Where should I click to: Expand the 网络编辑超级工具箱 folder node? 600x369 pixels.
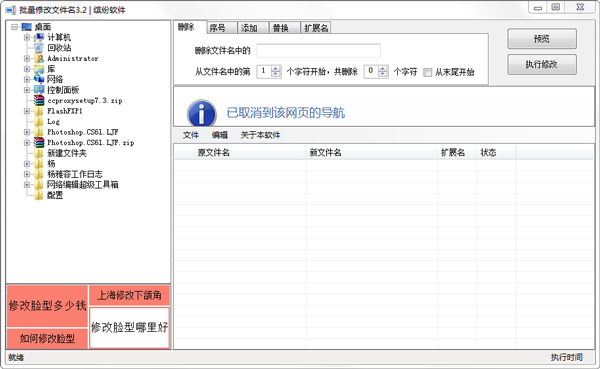[x=27, y=184]
